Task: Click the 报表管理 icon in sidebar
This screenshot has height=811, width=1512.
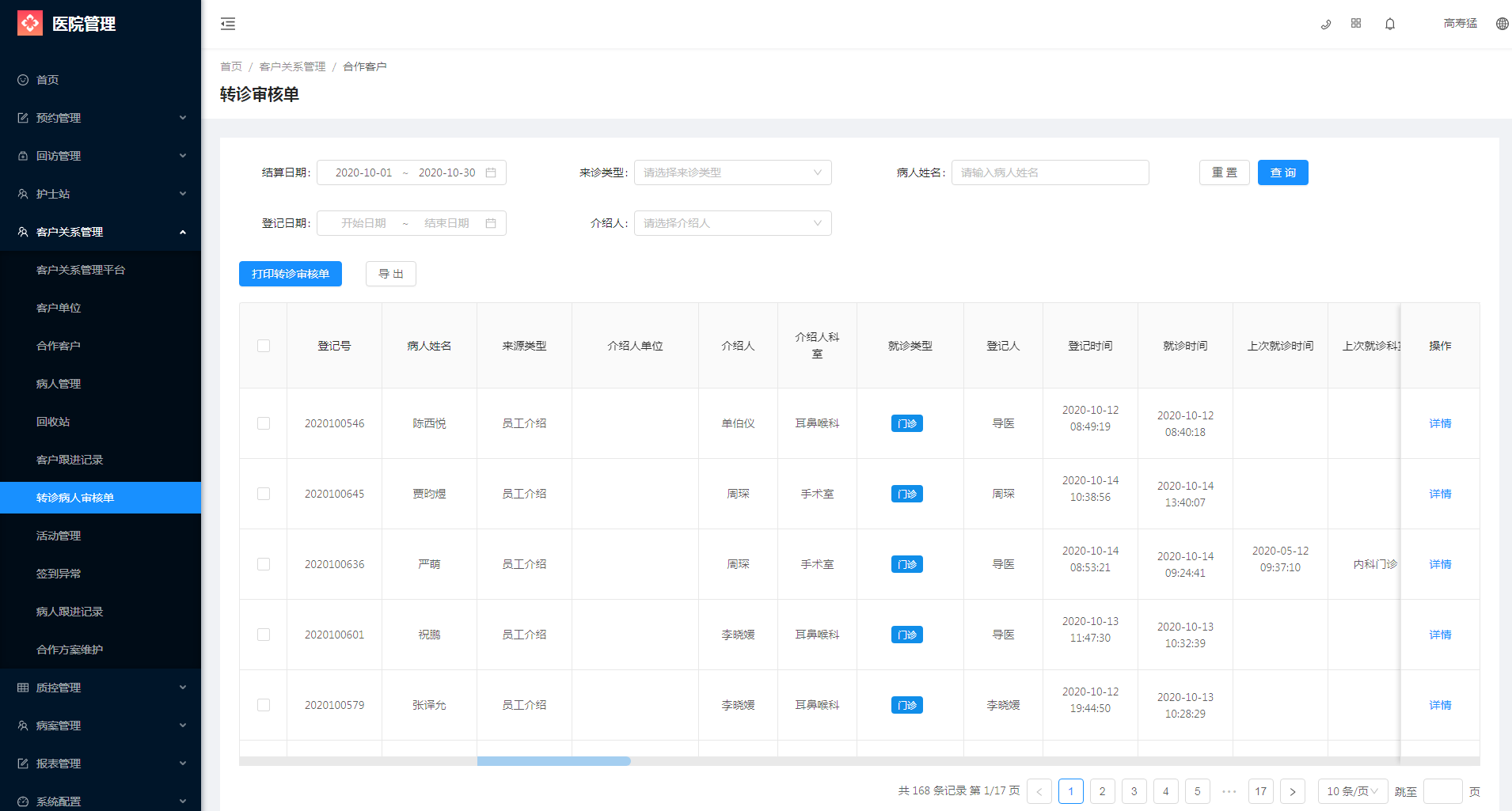Action: tap(23, 764)
